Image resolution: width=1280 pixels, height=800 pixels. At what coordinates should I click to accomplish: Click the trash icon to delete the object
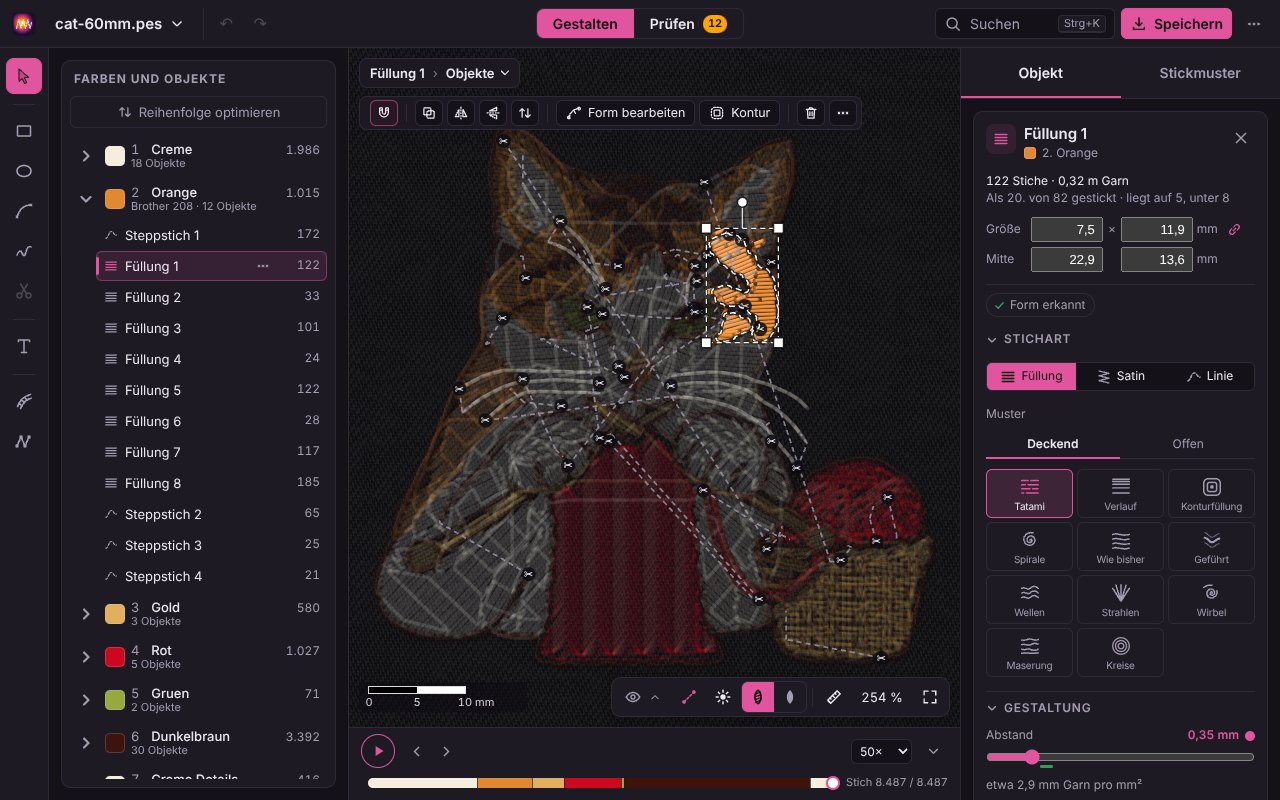(811, 113)
